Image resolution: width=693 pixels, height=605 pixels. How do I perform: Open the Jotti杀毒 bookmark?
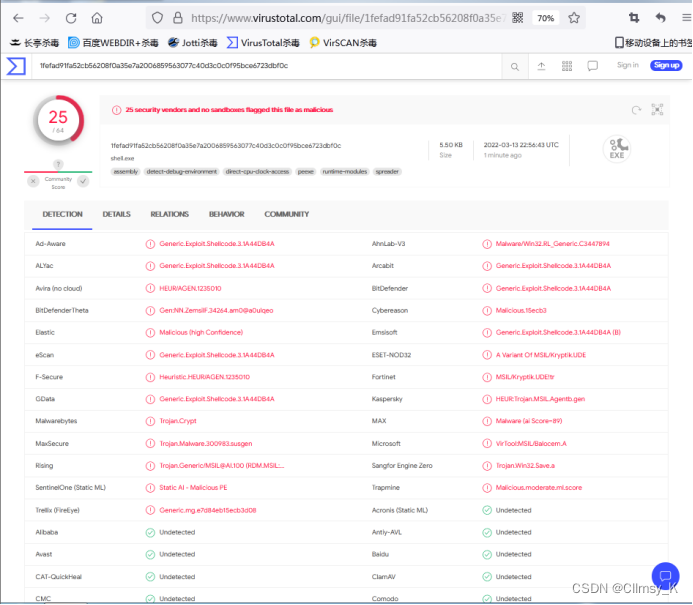(x=193, y=43)
